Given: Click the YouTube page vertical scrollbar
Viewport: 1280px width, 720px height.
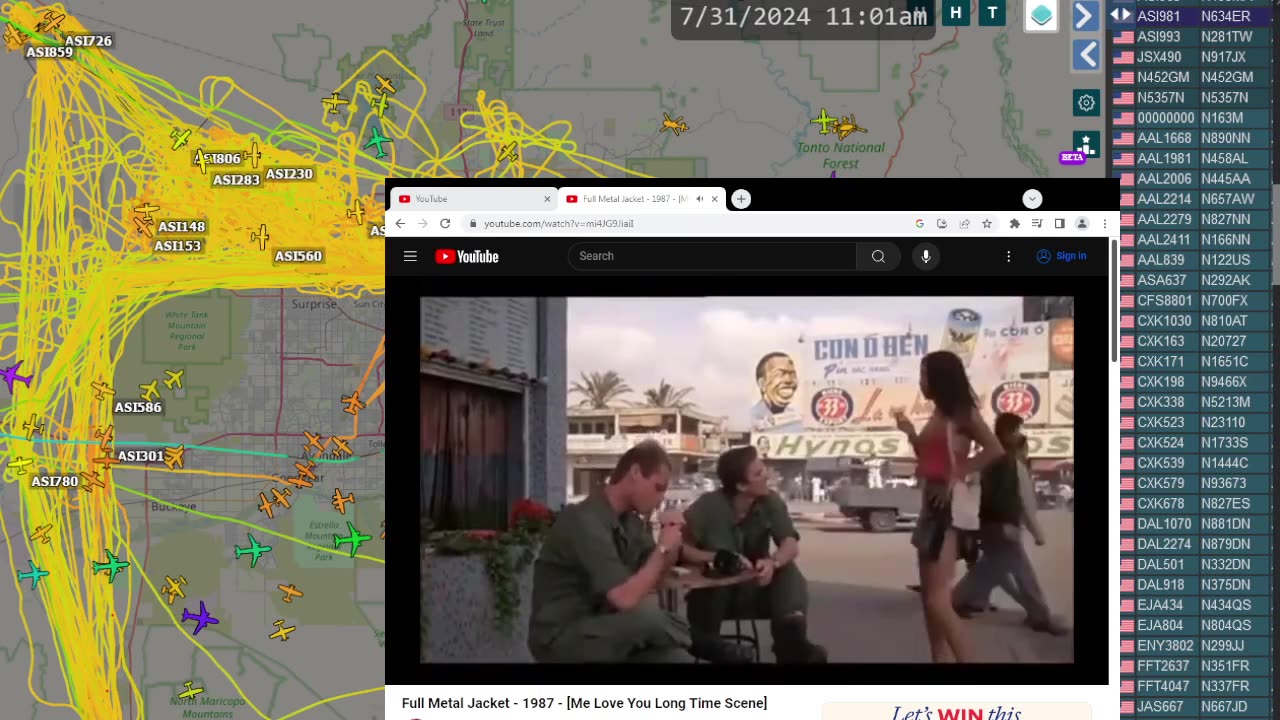Looking at the screenshot, I should tap(1114, 300).
